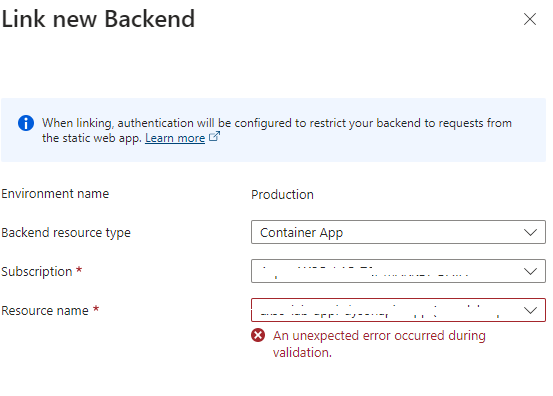Click the Environment name label

55,194
